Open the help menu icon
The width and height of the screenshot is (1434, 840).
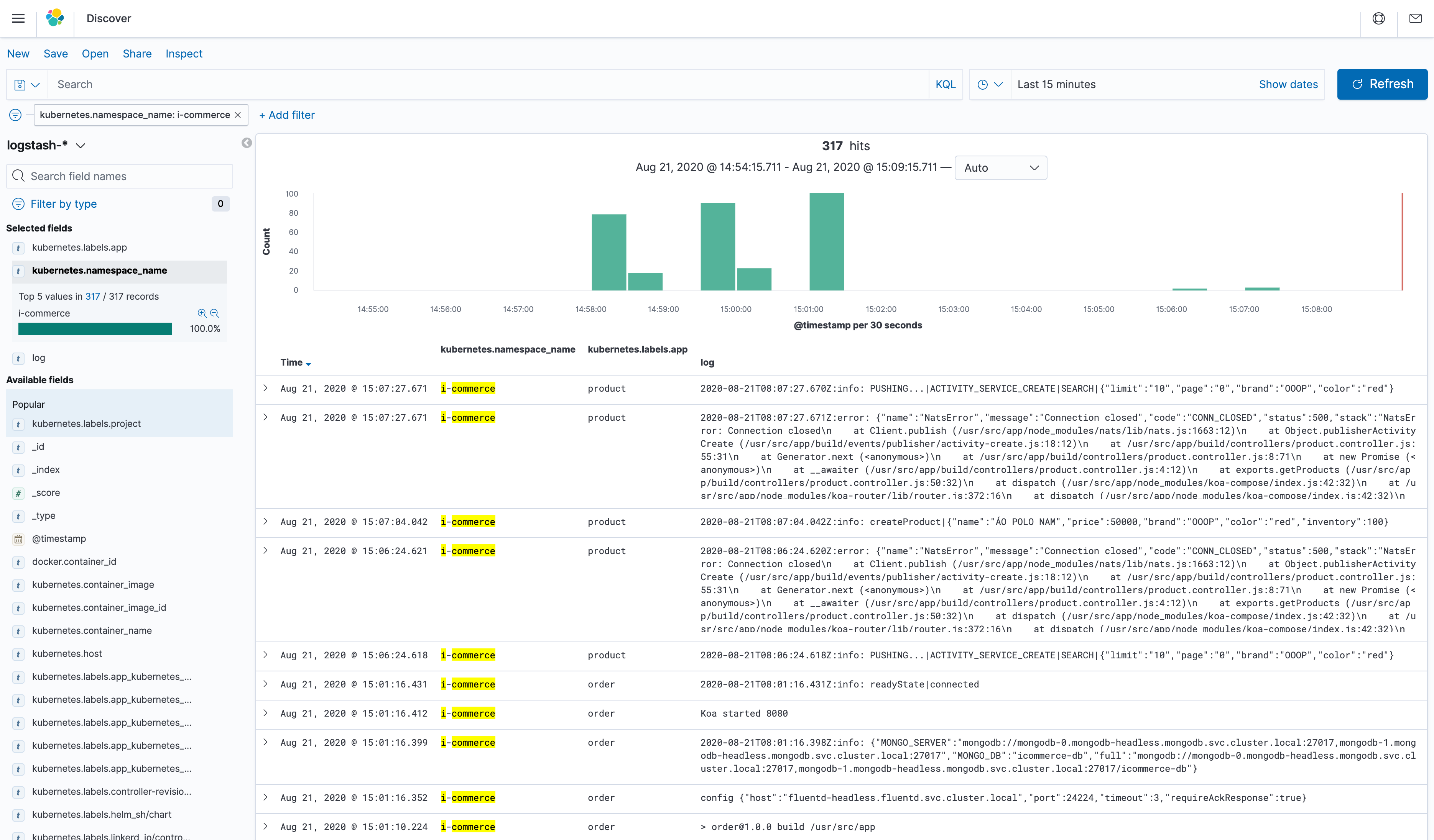coord(1378,18)
